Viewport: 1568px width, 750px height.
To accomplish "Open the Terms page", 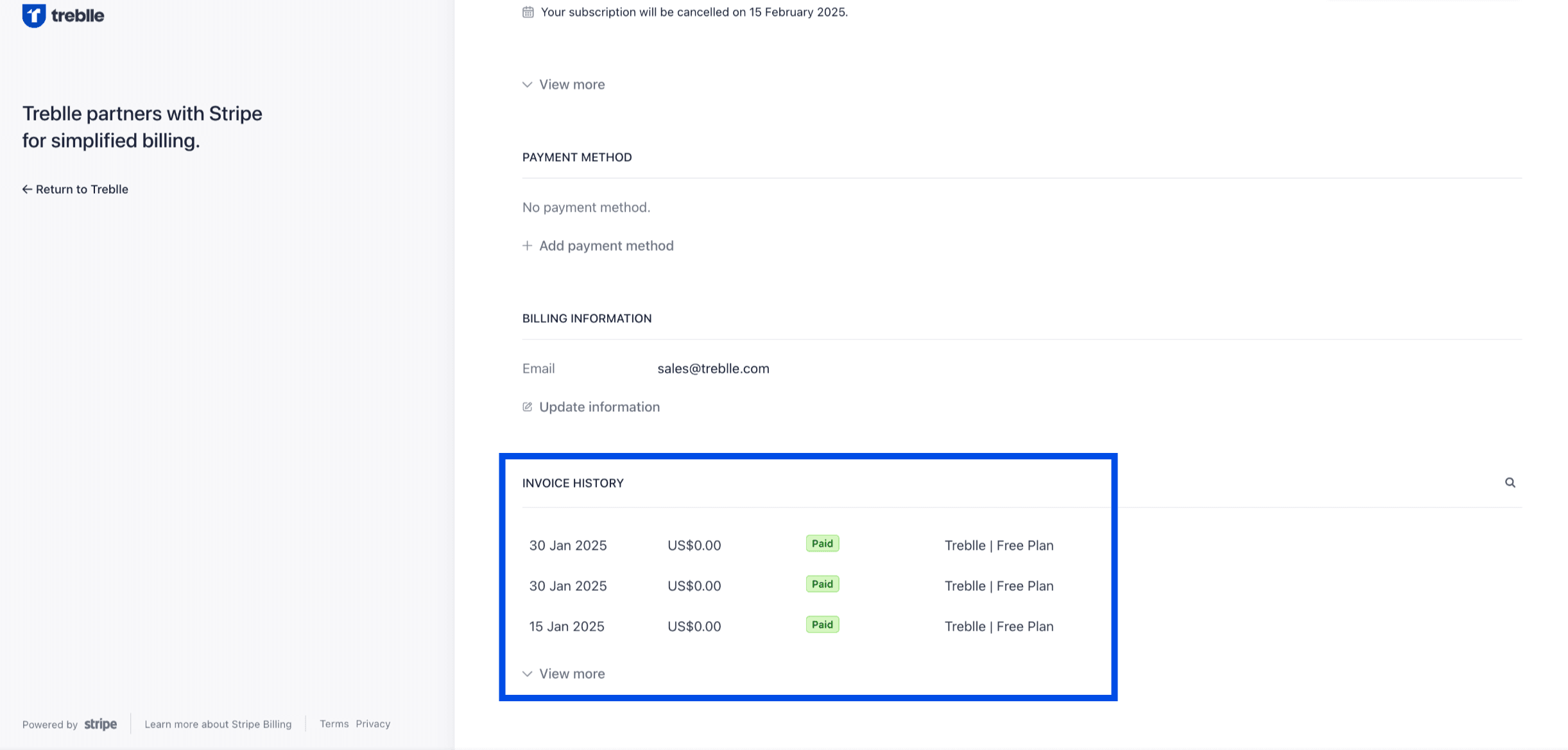I will point(334,724).
